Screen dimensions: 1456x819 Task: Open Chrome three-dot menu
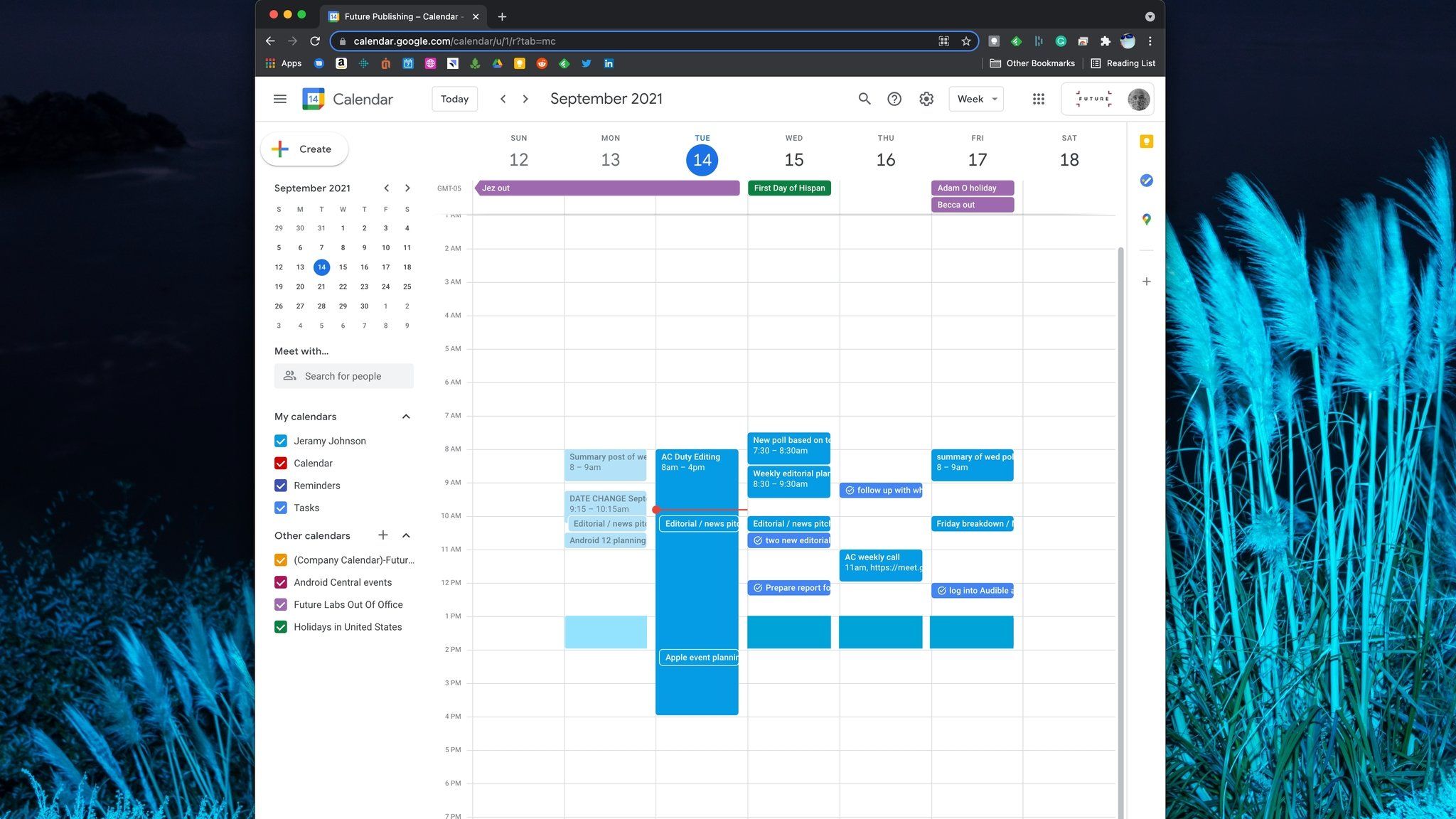(x=1150, y=41)
